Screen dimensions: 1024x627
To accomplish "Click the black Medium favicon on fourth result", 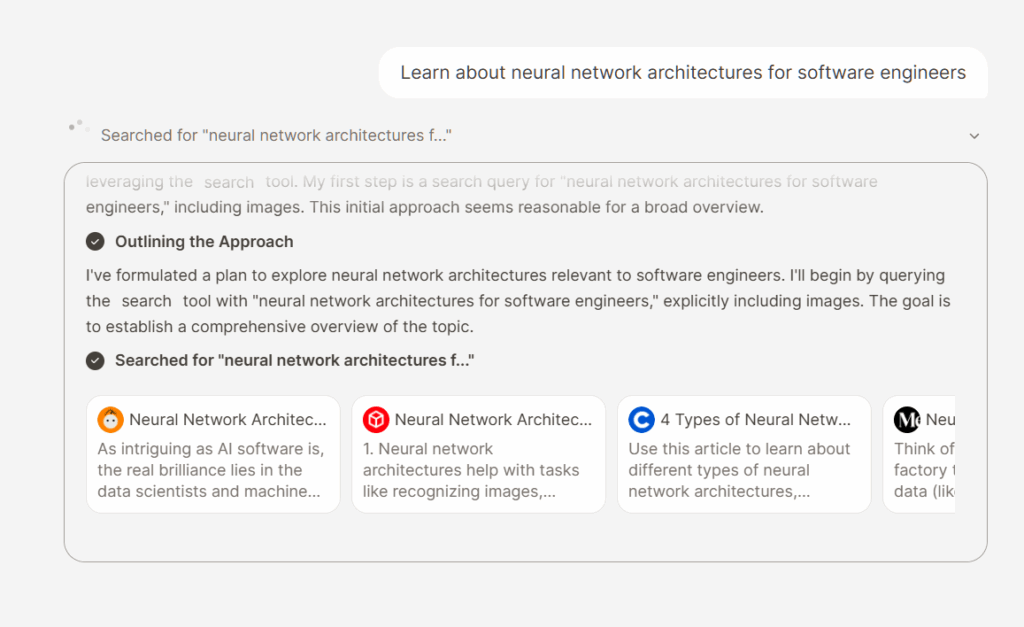I will pyautogui.click(x=907, y=420).
